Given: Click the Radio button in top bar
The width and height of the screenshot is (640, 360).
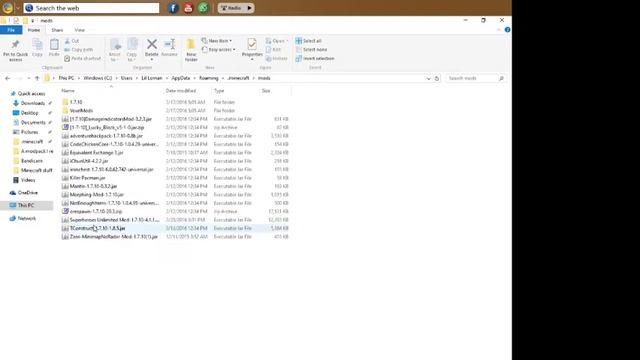Looking at the screenshot, I should pyautogui.click(x=236, y=8).
